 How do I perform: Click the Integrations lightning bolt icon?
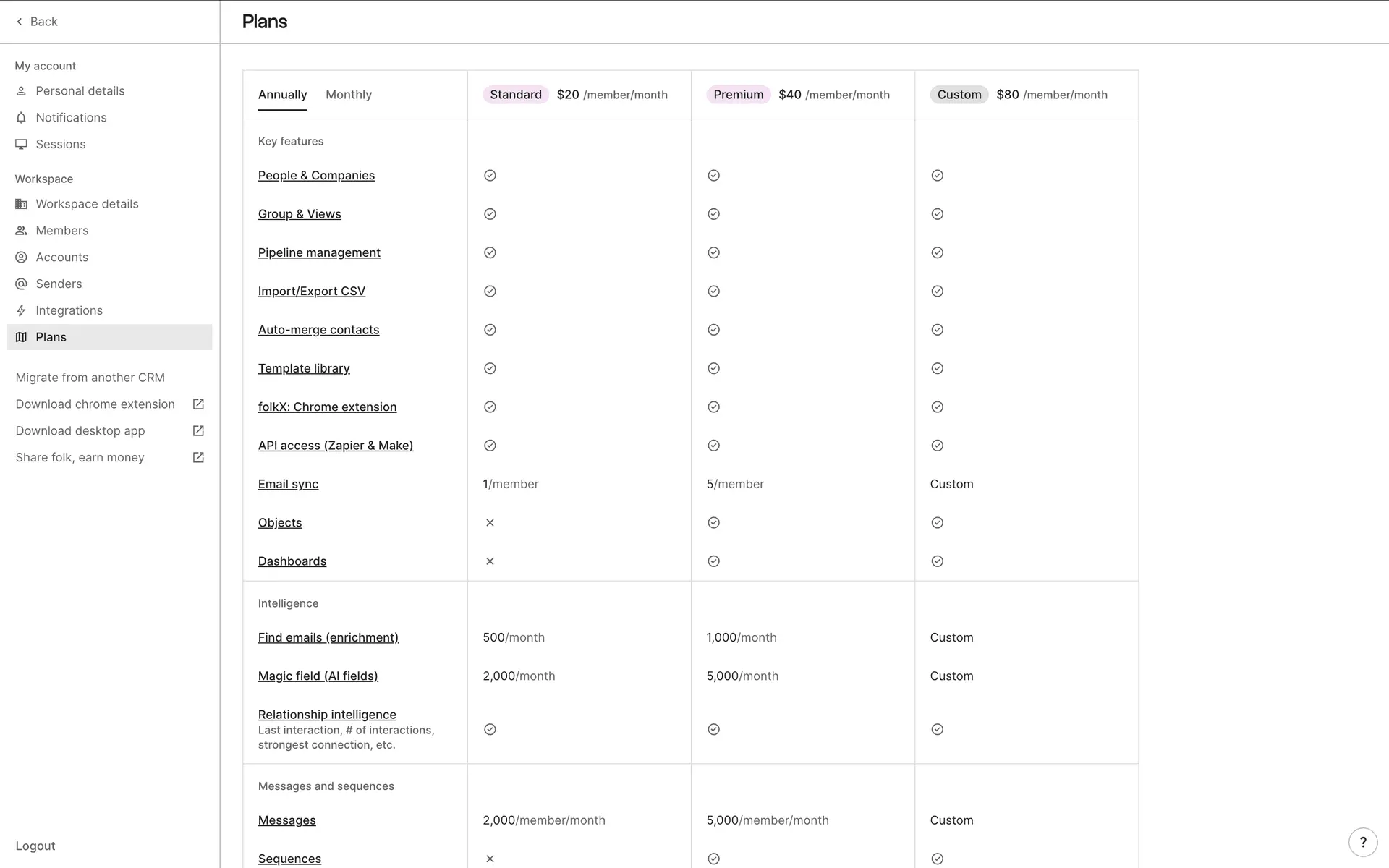21,311
